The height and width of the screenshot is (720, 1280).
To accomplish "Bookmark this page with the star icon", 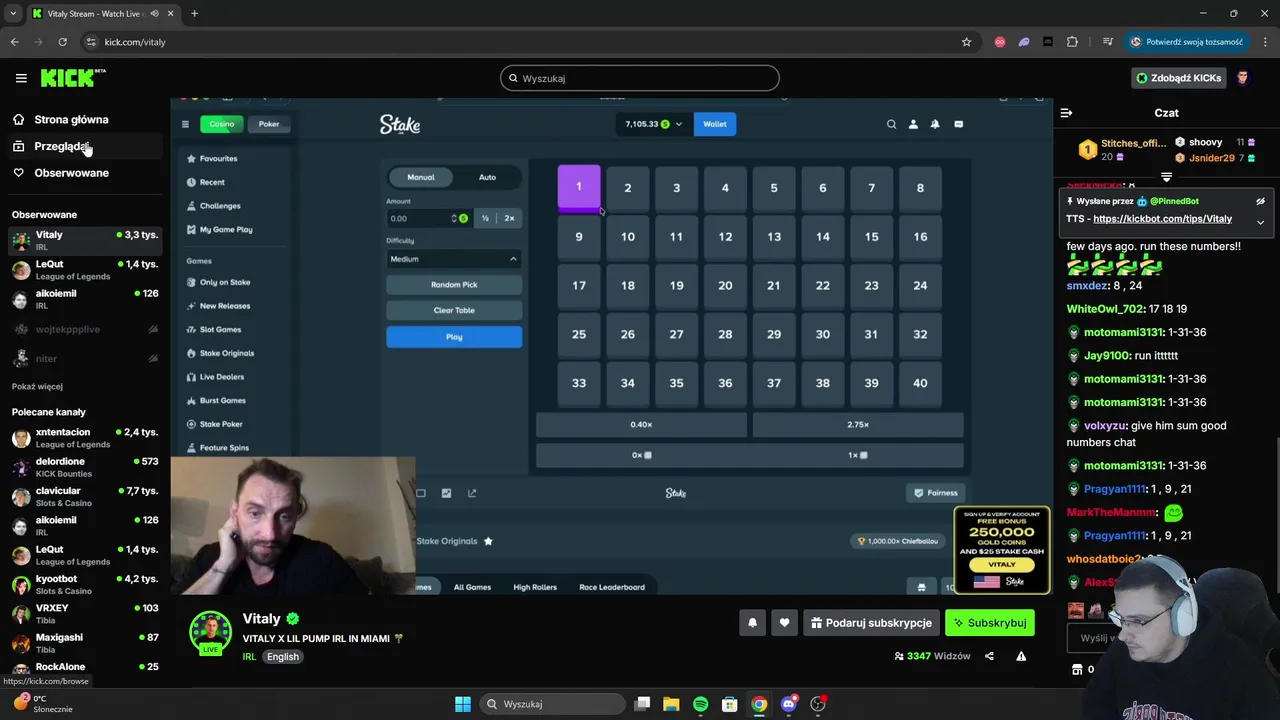I will click(x=966, y=42).
